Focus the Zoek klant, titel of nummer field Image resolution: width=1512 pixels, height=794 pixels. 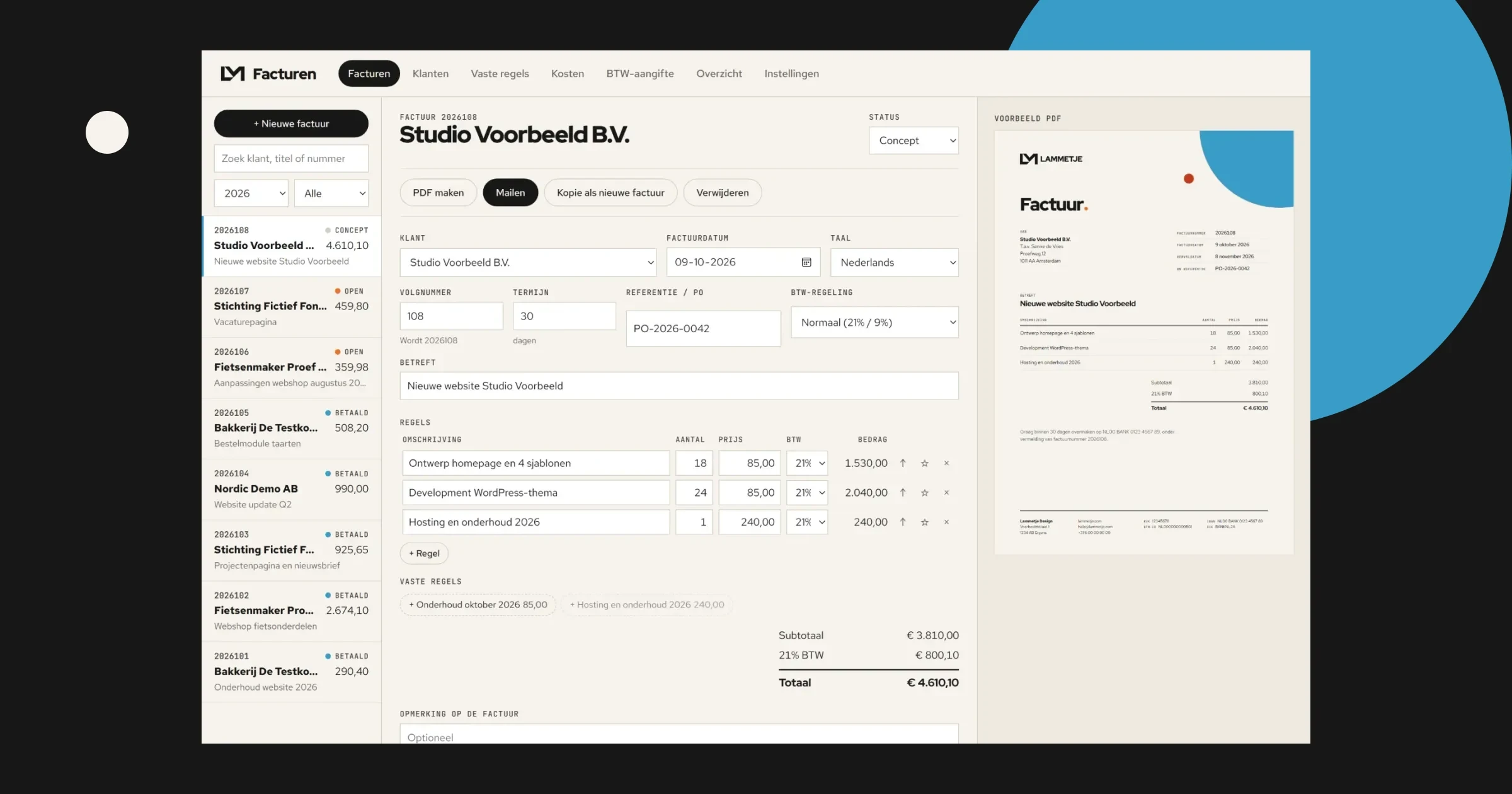291,159
